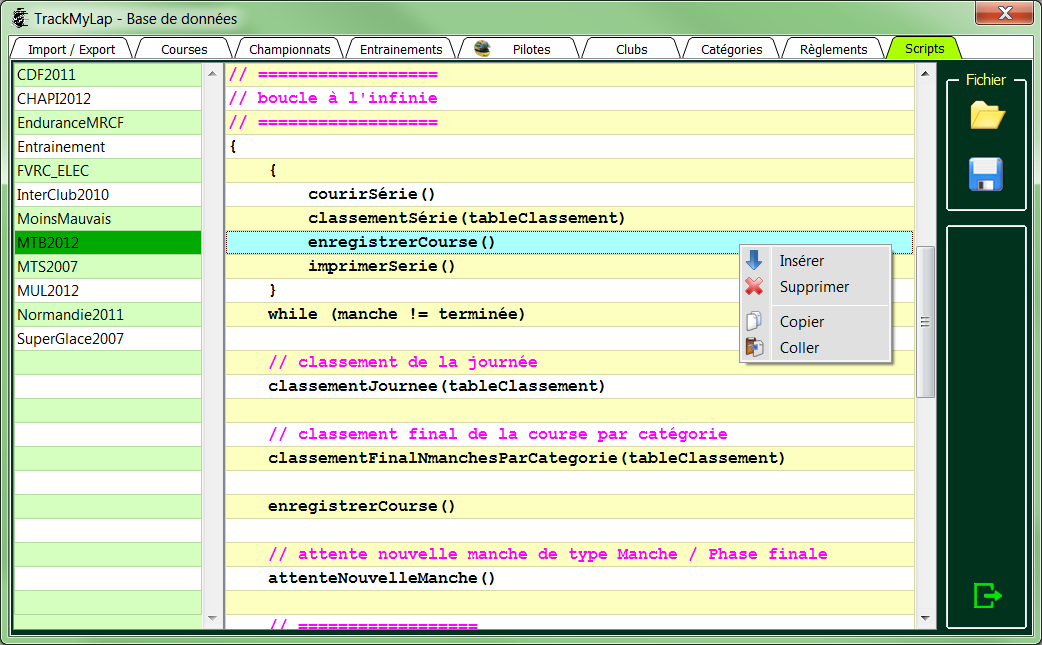Select the SuperGlace2007 script
This screenshot has width=1042, height=645.
tap(108, 339)
